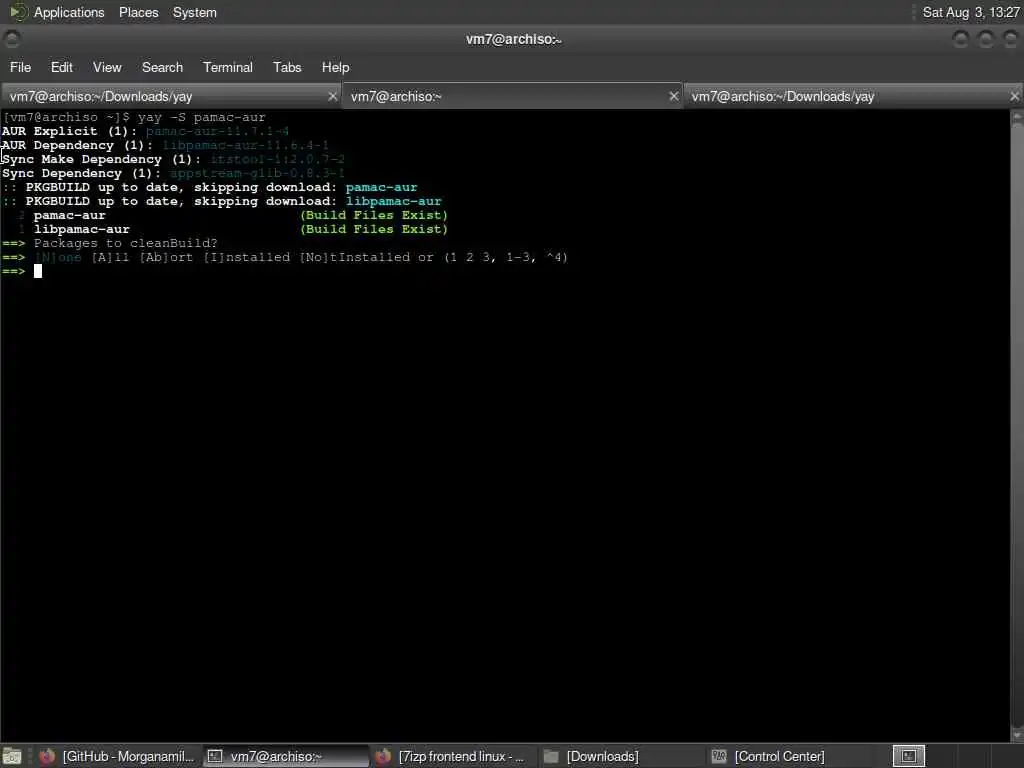Screen dimensions: 1024x768
Task: Open the Applications menu in top panel
Action: click(x=69, y=12)
